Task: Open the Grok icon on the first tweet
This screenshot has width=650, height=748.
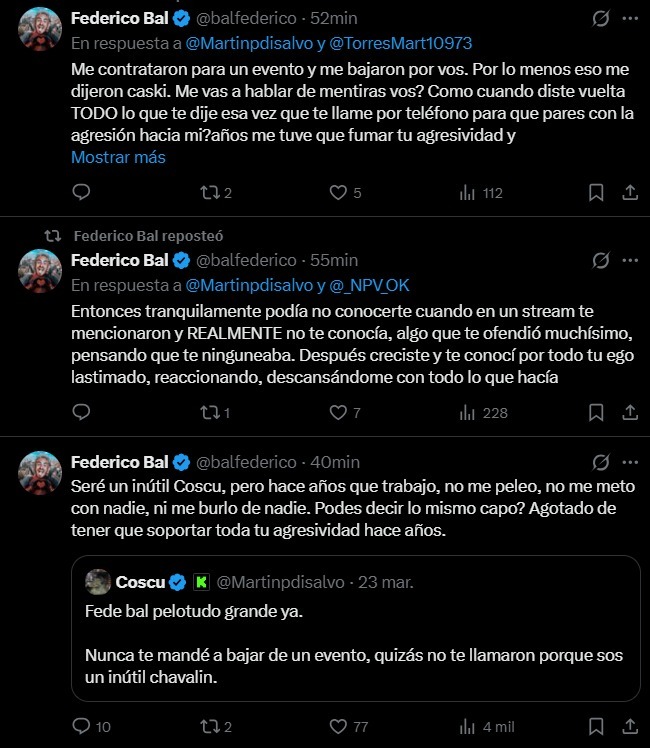Action: click(x=601, y=18)
